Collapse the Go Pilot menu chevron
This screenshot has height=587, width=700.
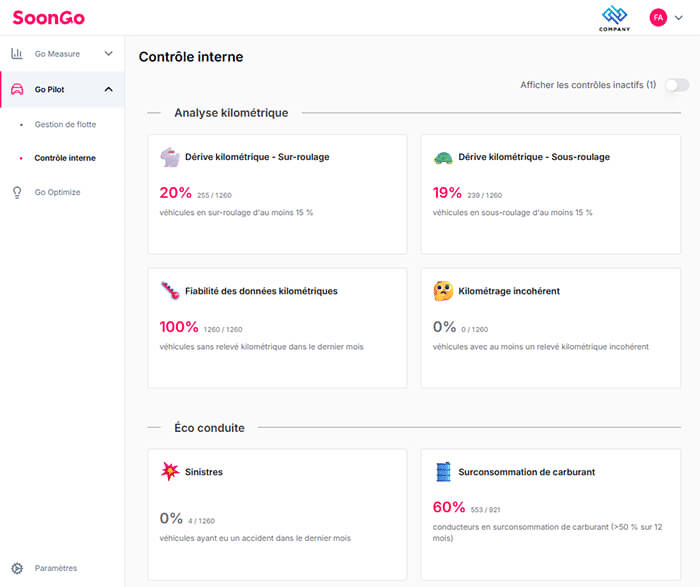coord(109,89)
